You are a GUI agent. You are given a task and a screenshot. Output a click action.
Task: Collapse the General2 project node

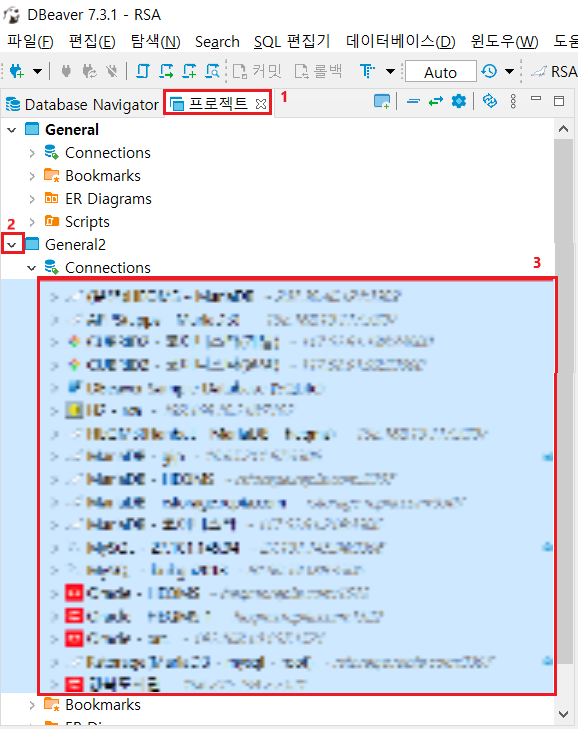12,244
